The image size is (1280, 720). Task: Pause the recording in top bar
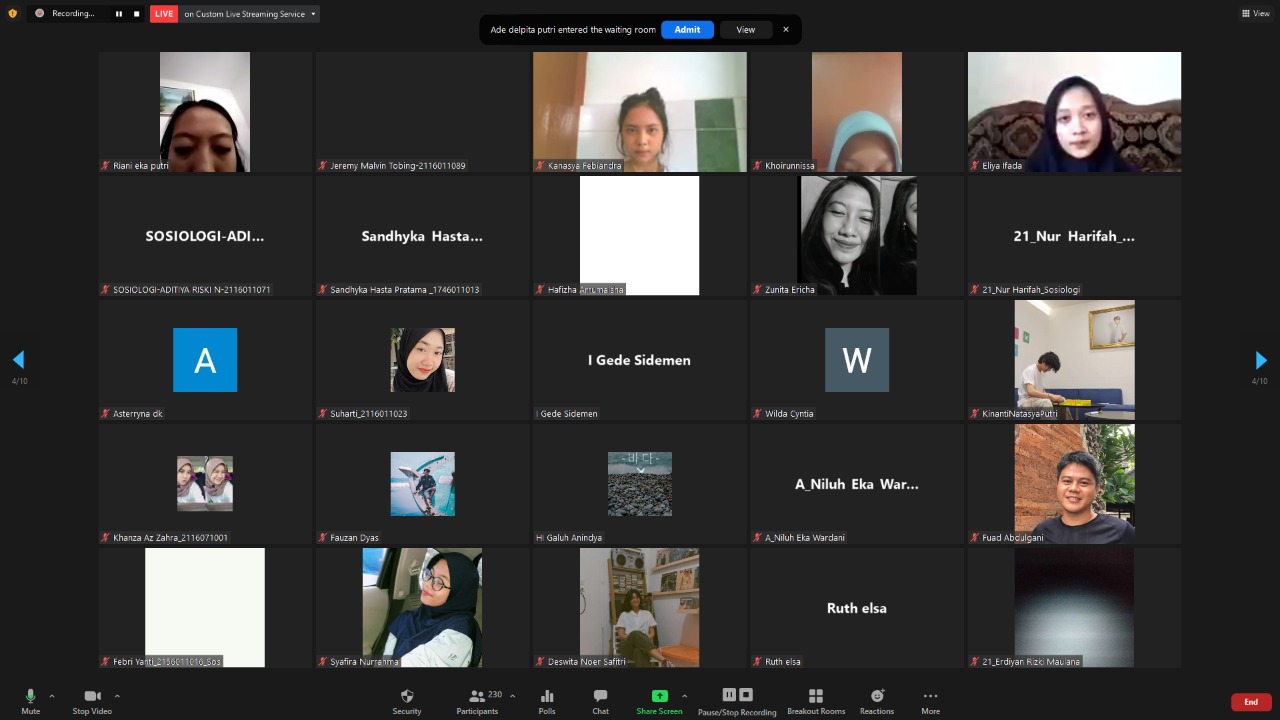click(118, 14)
